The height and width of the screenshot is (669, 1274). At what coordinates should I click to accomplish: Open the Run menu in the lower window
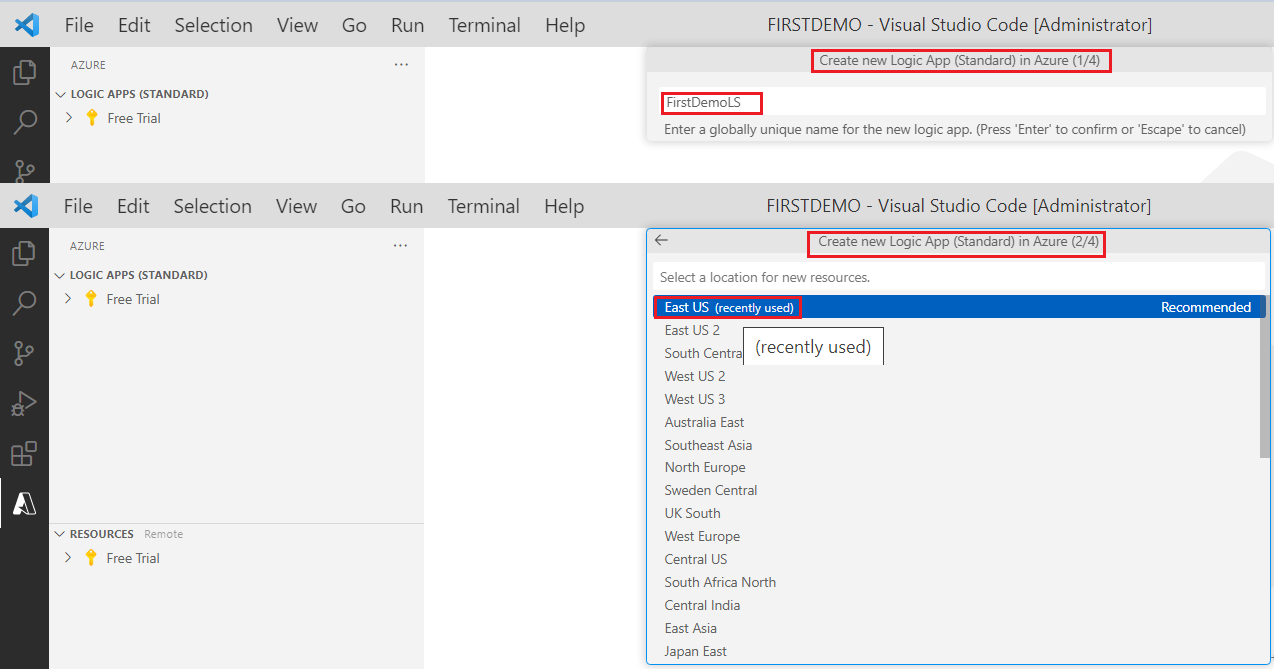(407, 206)
